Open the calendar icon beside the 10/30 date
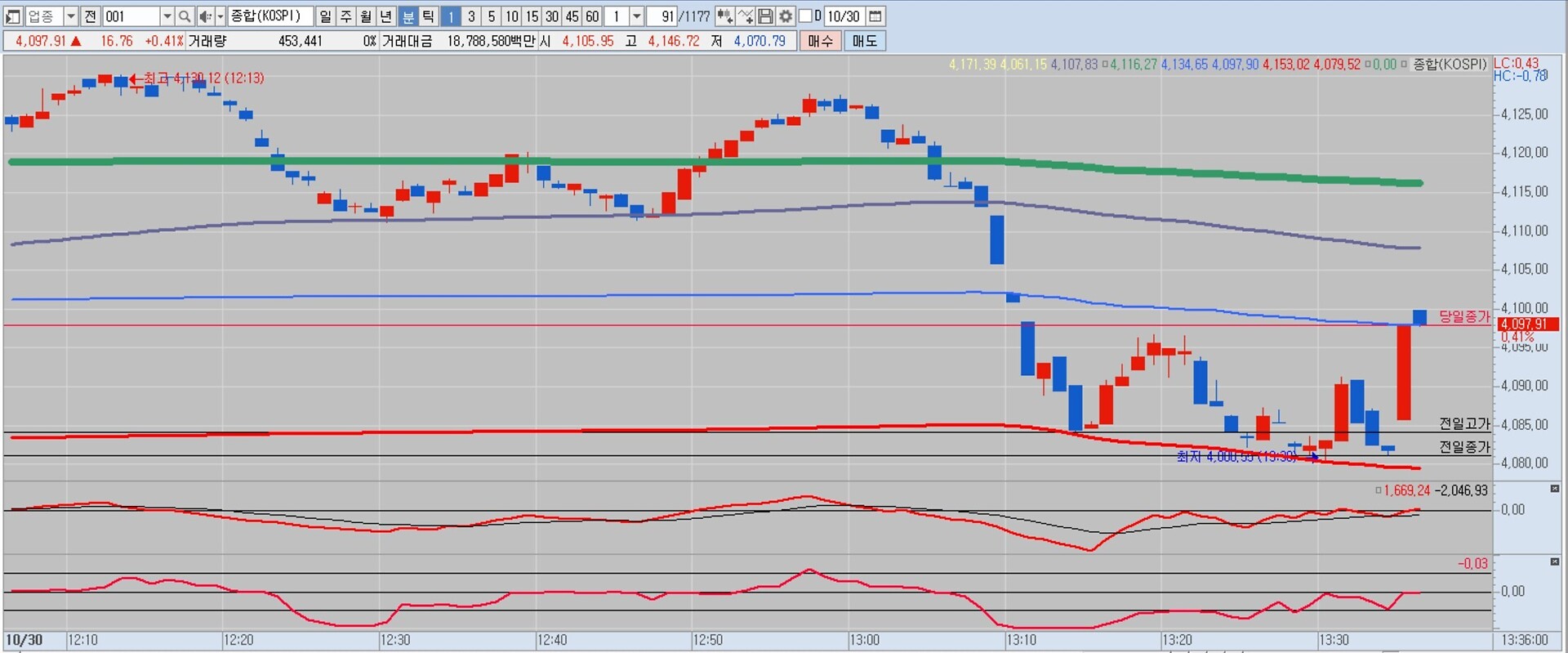Image resolution: width=1568 pixels, height=653 pixels. (x=875, y=16)
